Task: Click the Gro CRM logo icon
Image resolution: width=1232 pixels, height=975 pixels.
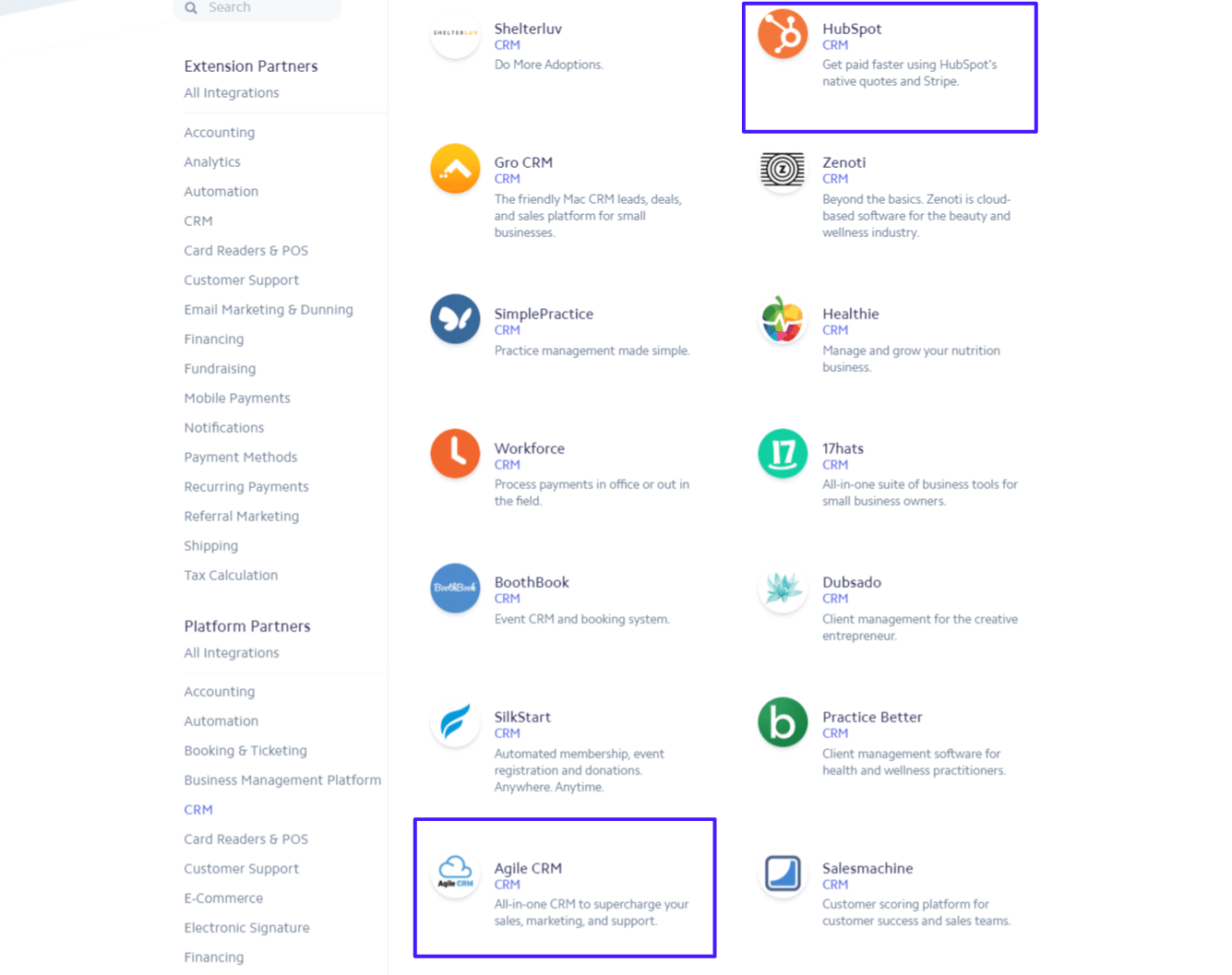Action: (455, 168)
